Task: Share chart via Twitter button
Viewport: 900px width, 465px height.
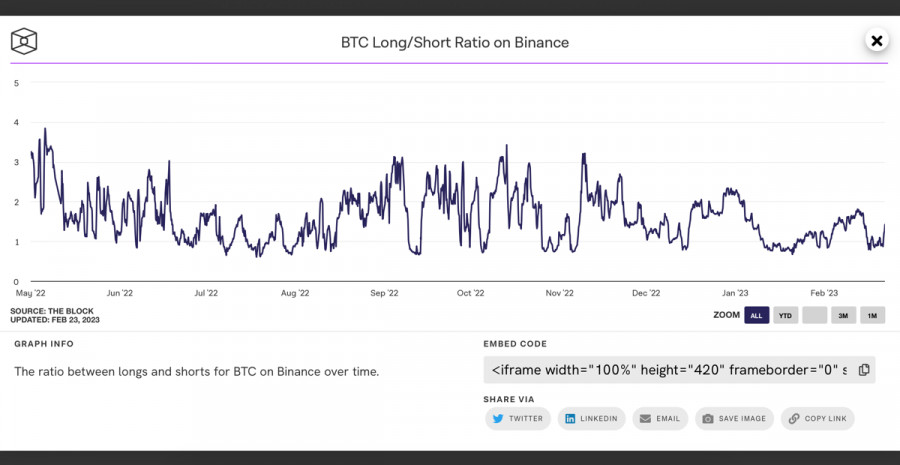Action: [518, 419]
